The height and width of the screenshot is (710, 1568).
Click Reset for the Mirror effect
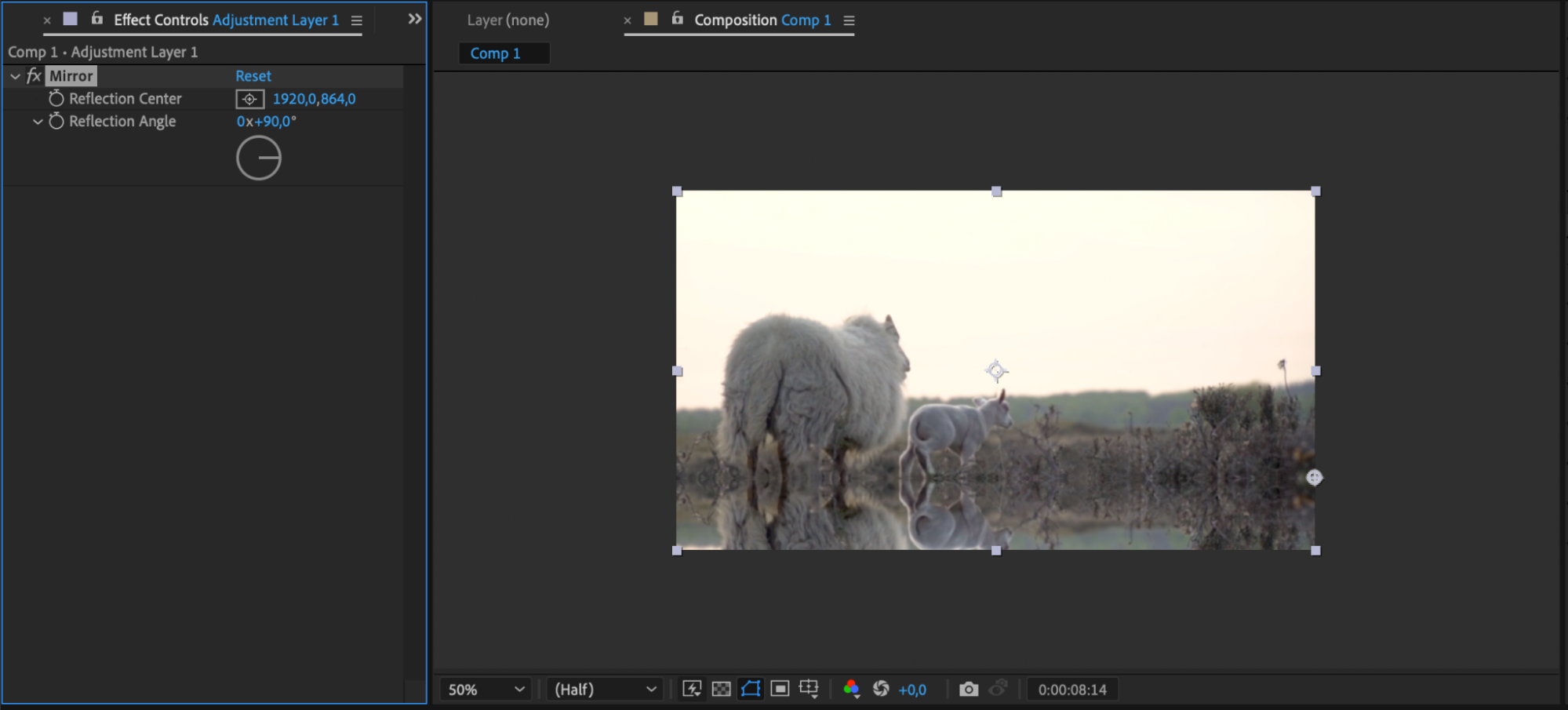253,76
